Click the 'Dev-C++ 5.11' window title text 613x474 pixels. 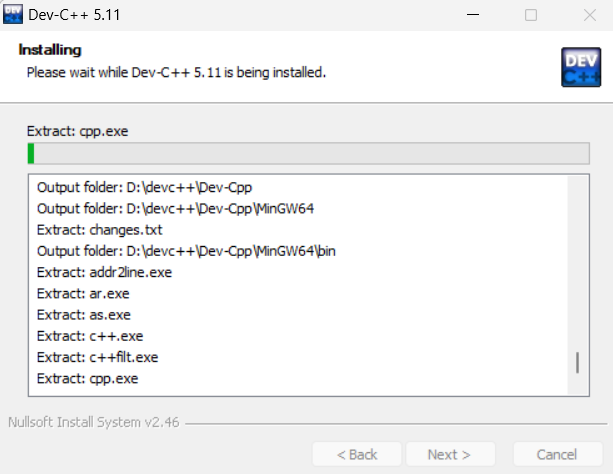(x=74, y=15)
